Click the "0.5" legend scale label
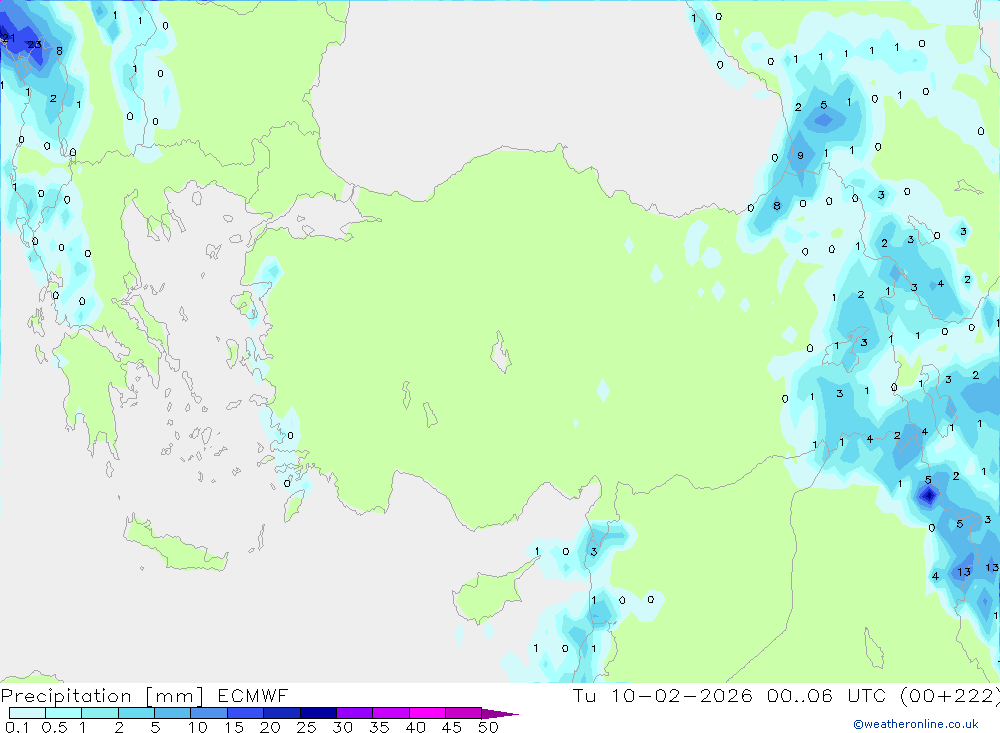 (x=54, y=727)
